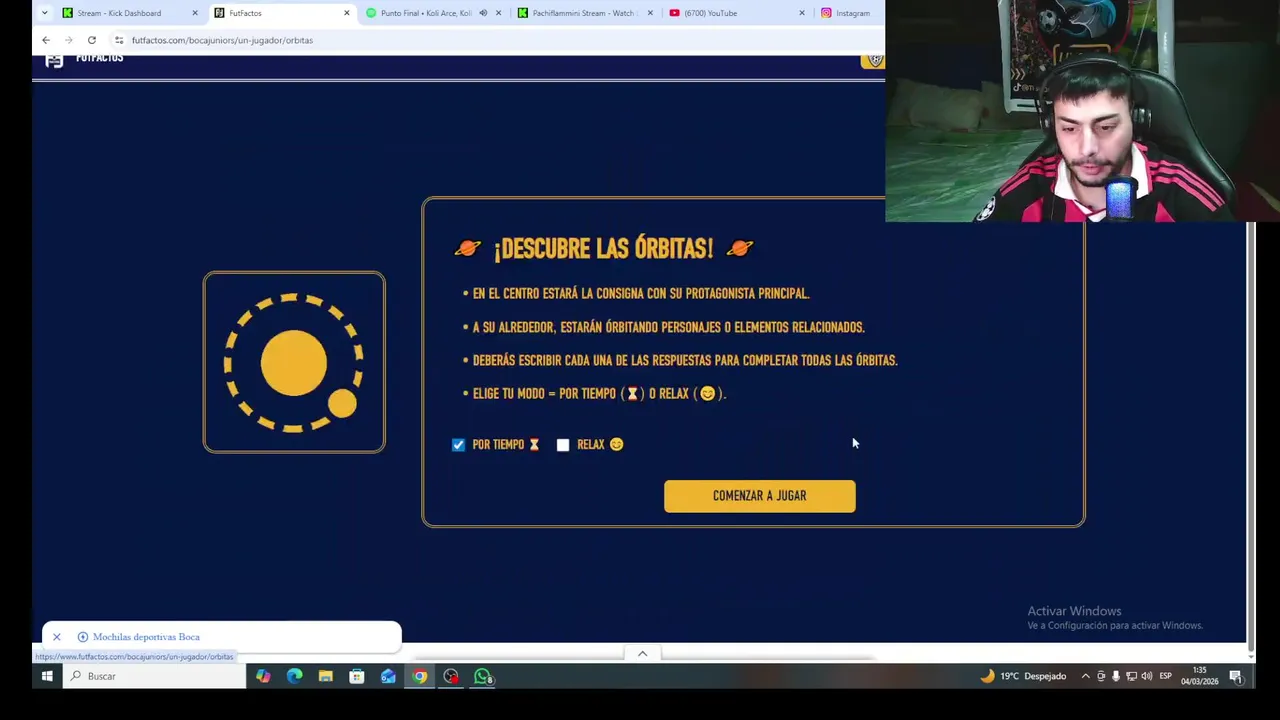Open Microsoft Edge from the taskbar

point(294,676)
